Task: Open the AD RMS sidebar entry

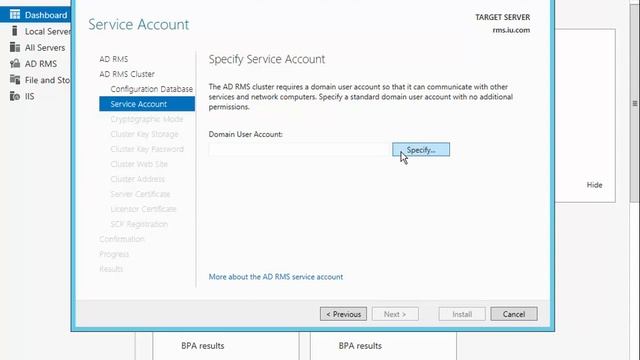Action: coord(41,64)
